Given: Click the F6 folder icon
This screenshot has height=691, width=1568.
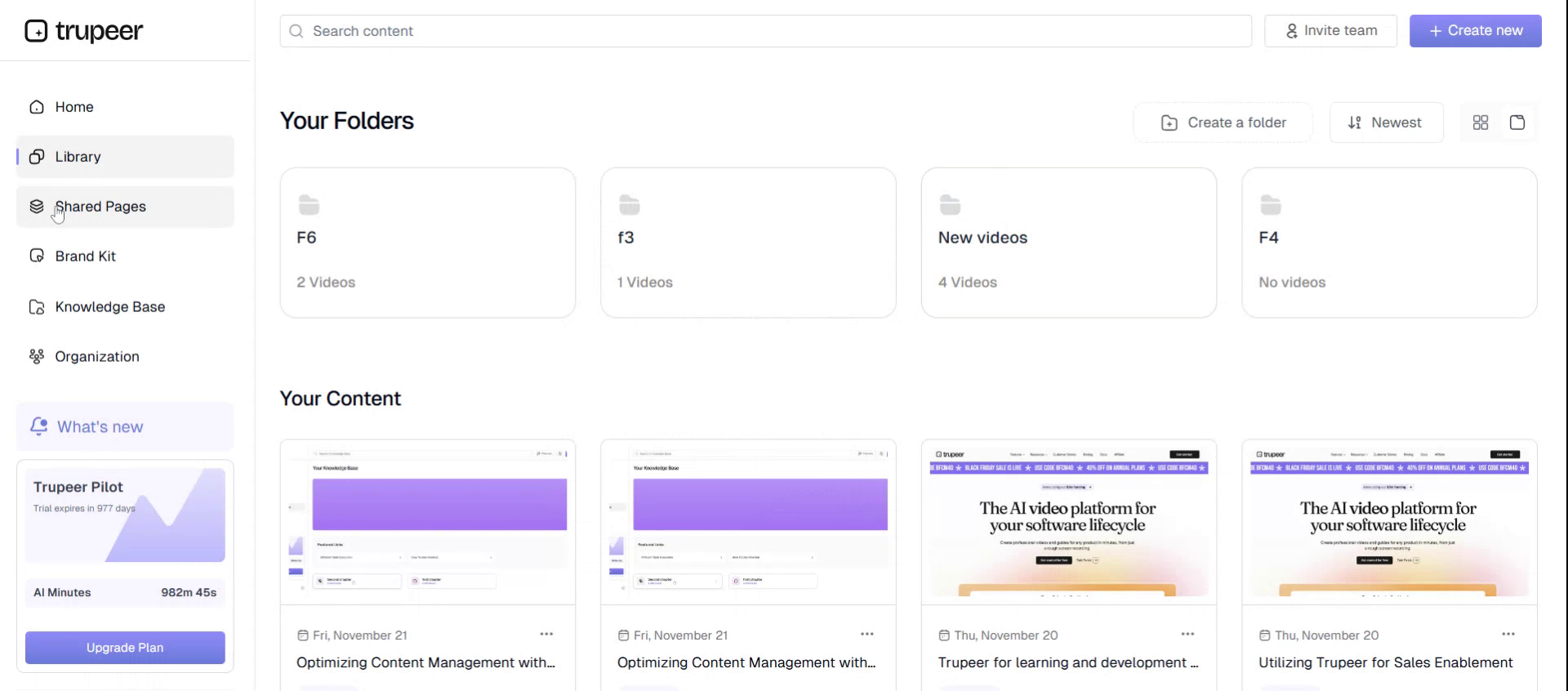Looking at the screenshot, I should (x=309, y=204).
